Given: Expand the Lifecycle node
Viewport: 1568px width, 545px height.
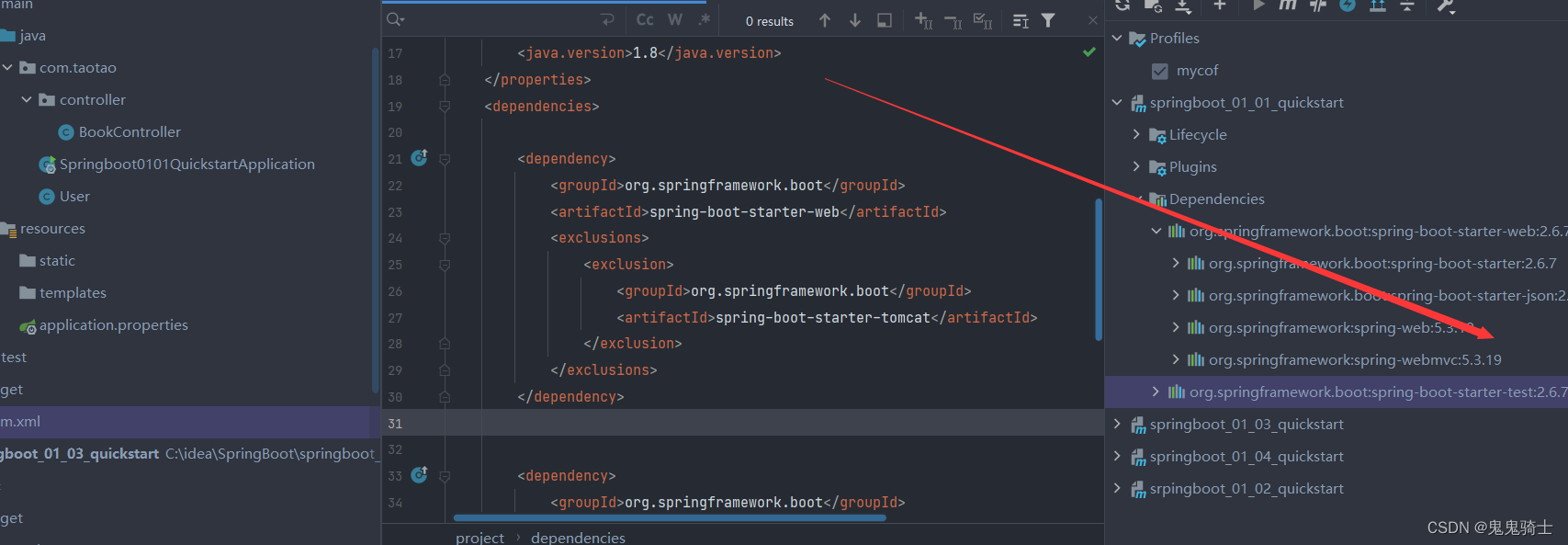Looking at the screenshot, I should pyautogui.click(x=1136, y=135).
